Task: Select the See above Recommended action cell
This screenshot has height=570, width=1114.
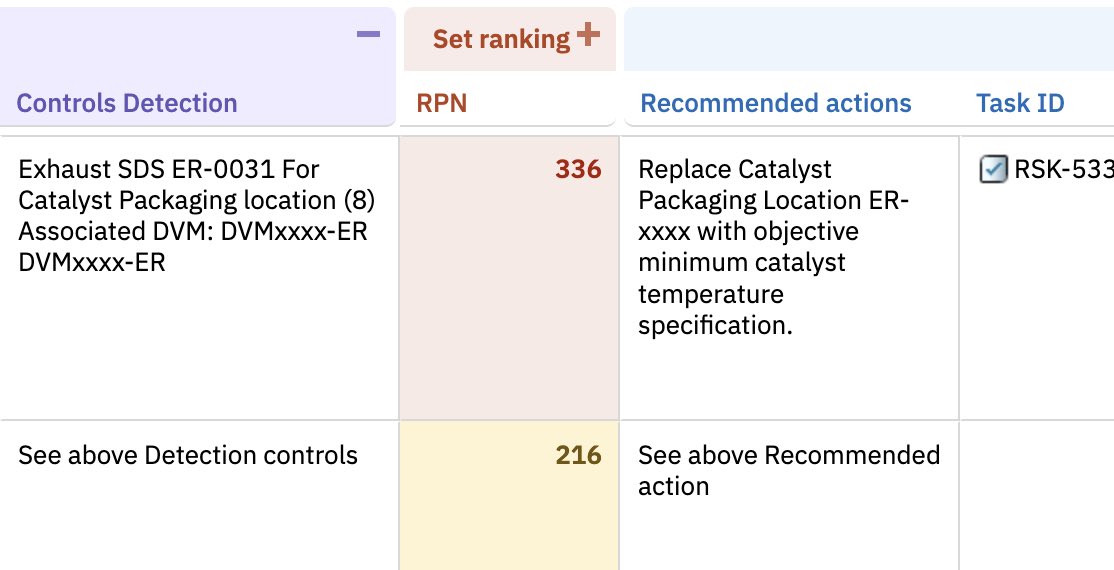Action: [x=788, y=471]
